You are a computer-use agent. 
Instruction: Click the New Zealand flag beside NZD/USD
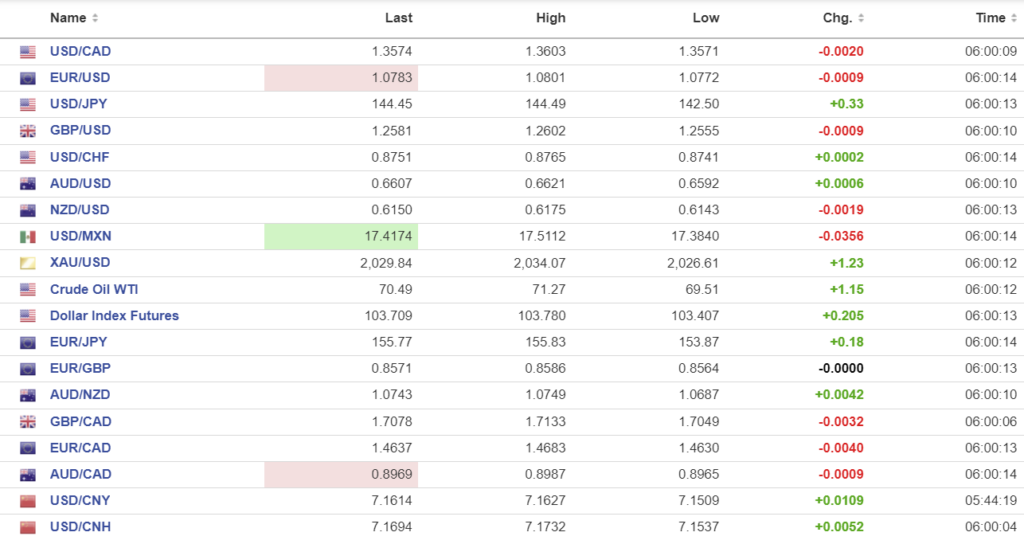[x=28, y=210]
